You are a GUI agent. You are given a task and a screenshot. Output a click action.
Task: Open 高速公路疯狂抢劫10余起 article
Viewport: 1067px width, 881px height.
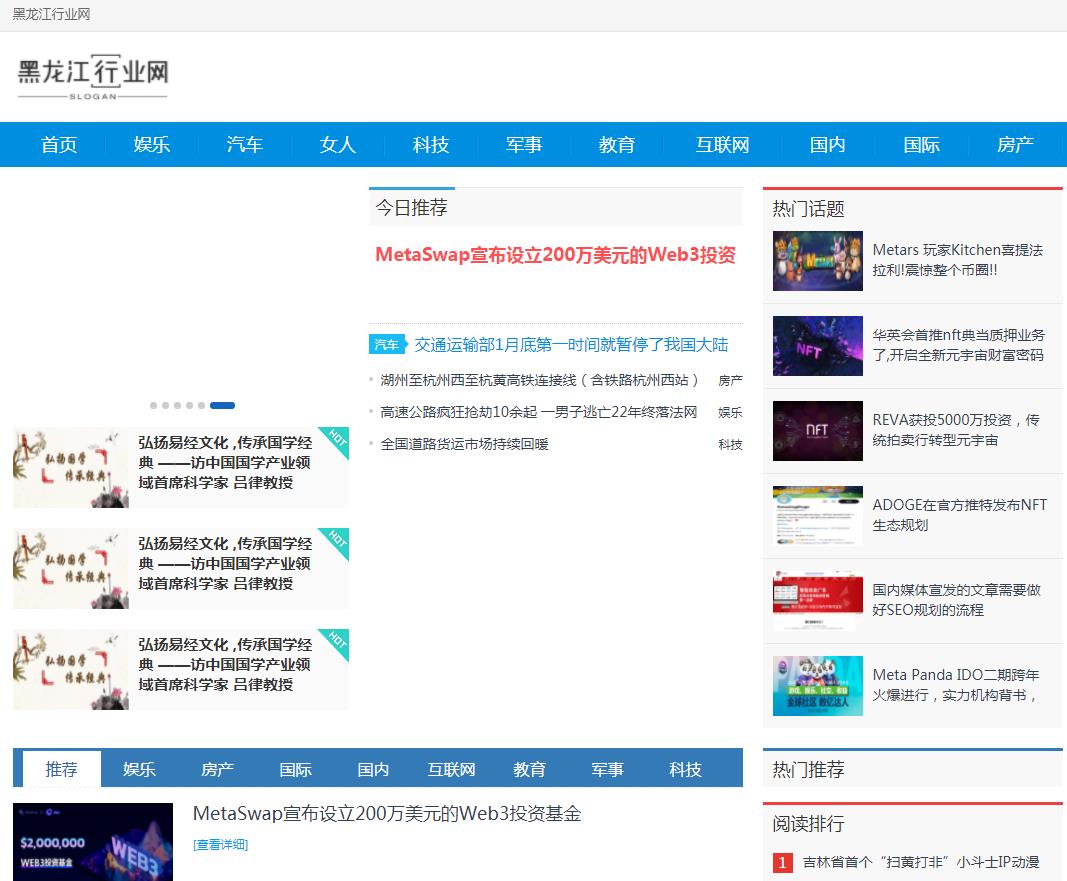(538, 412)
